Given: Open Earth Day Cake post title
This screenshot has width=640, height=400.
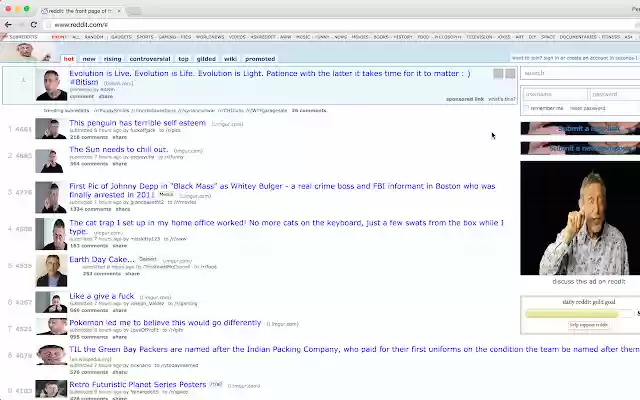Looking at the screenshot, I should [102, 260].
